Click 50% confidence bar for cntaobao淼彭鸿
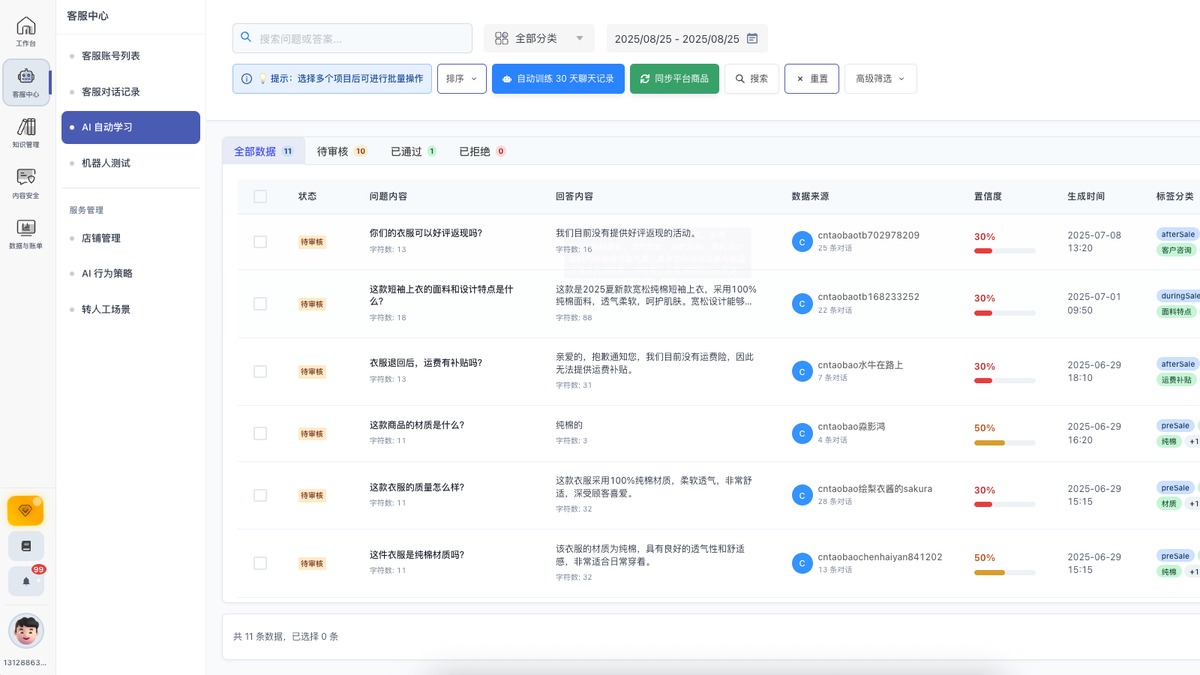 [x=1005, y=443]
